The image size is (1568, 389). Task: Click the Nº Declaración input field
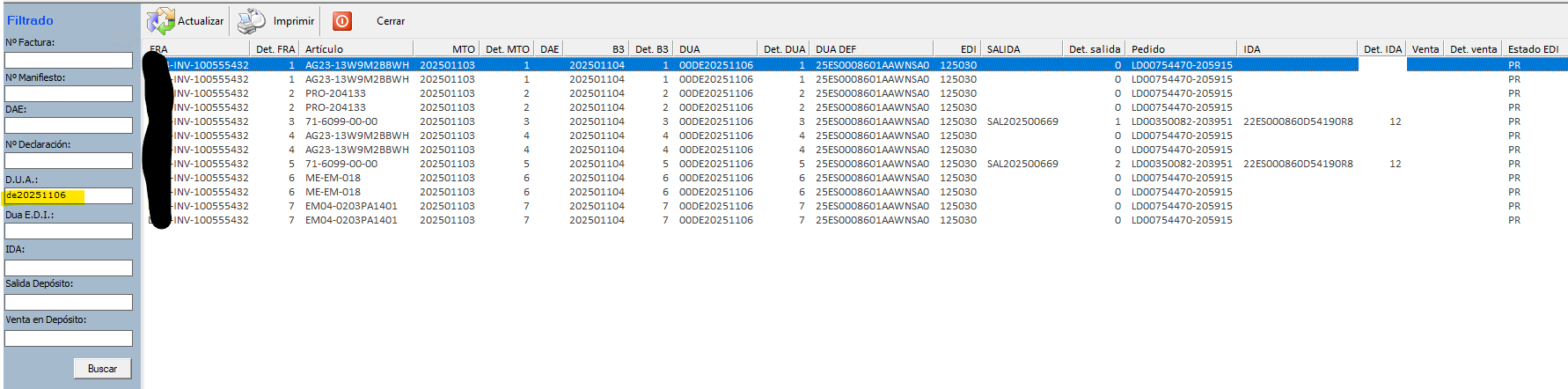coord(69,161)
